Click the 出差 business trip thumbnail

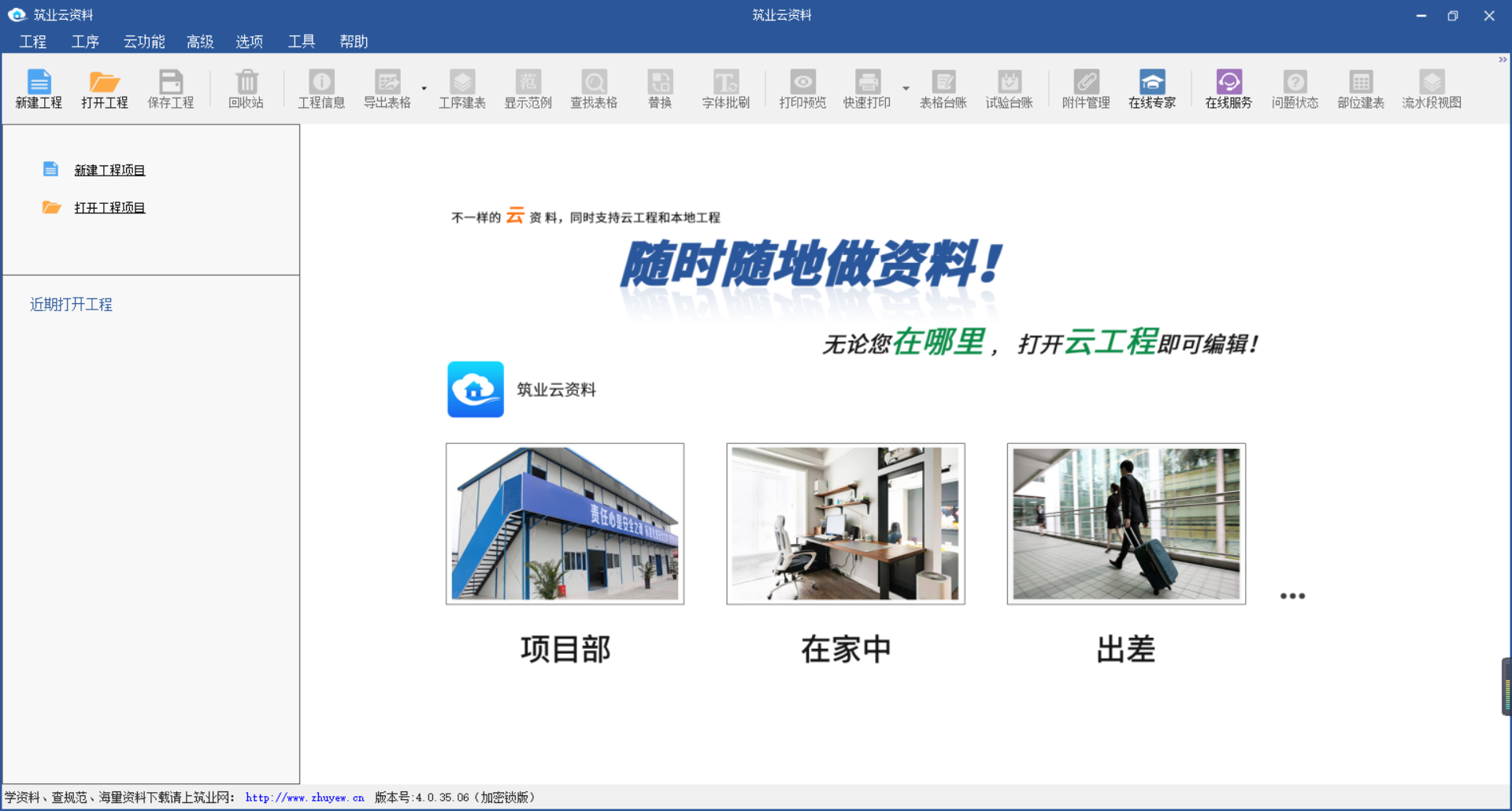click(1126, 524)
